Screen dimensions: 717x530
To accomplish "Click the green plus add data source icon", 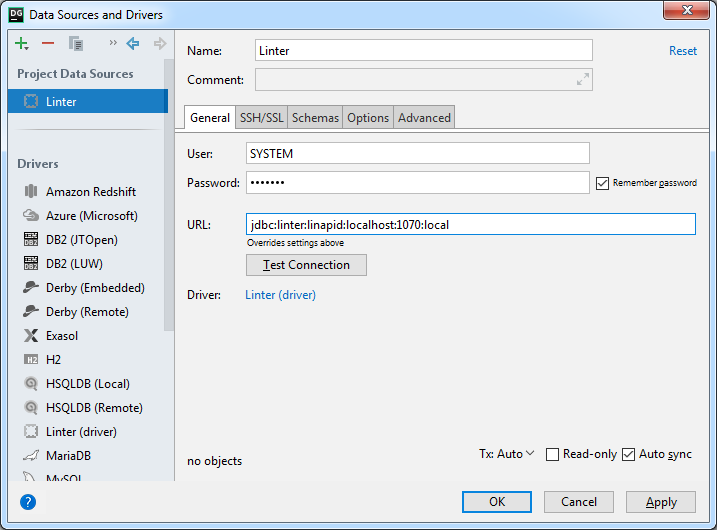I will 22,44.
